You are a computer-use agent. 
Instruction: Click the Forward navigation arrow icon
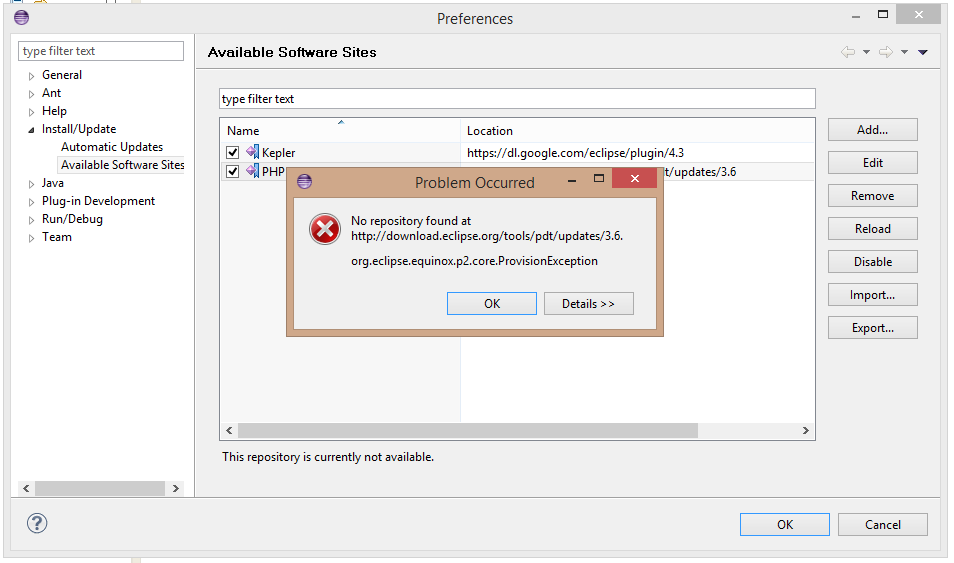(x=886, y=52)
